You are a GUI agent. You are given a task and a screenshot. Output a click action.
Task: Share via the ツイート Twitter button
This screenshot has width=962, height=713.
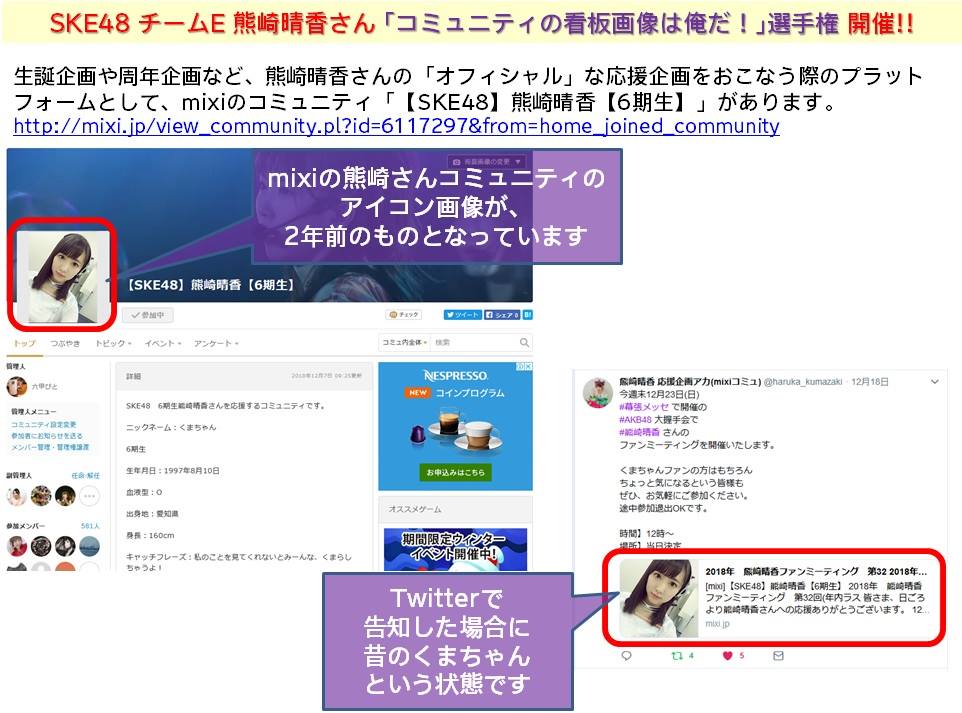[463, 315]
